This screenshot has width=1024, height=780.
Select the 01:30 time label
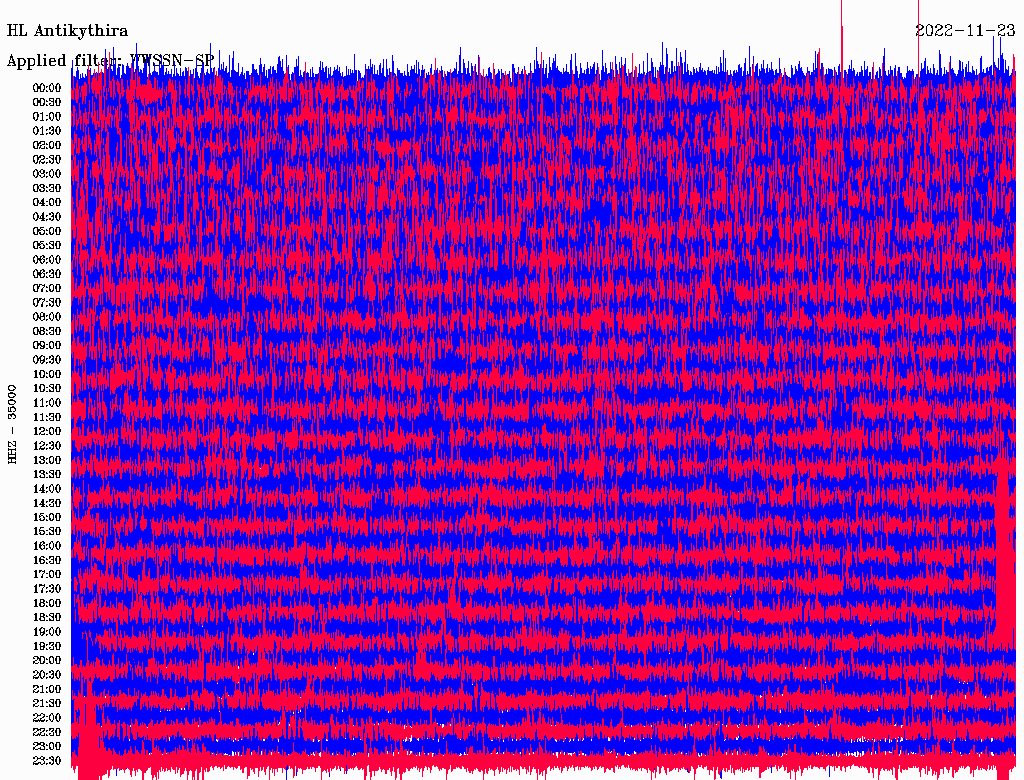pos(47,131)
